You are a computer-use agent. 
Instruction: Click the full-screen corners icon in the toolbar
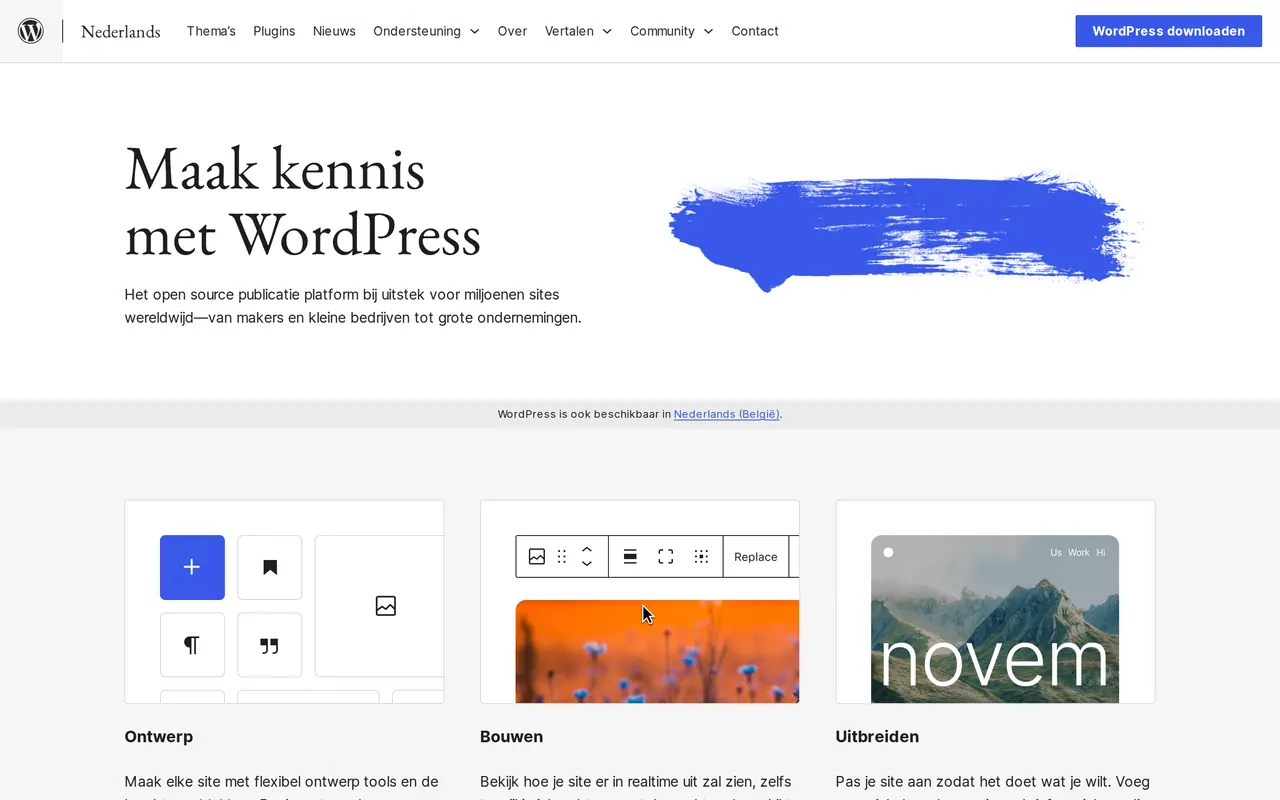666,557
